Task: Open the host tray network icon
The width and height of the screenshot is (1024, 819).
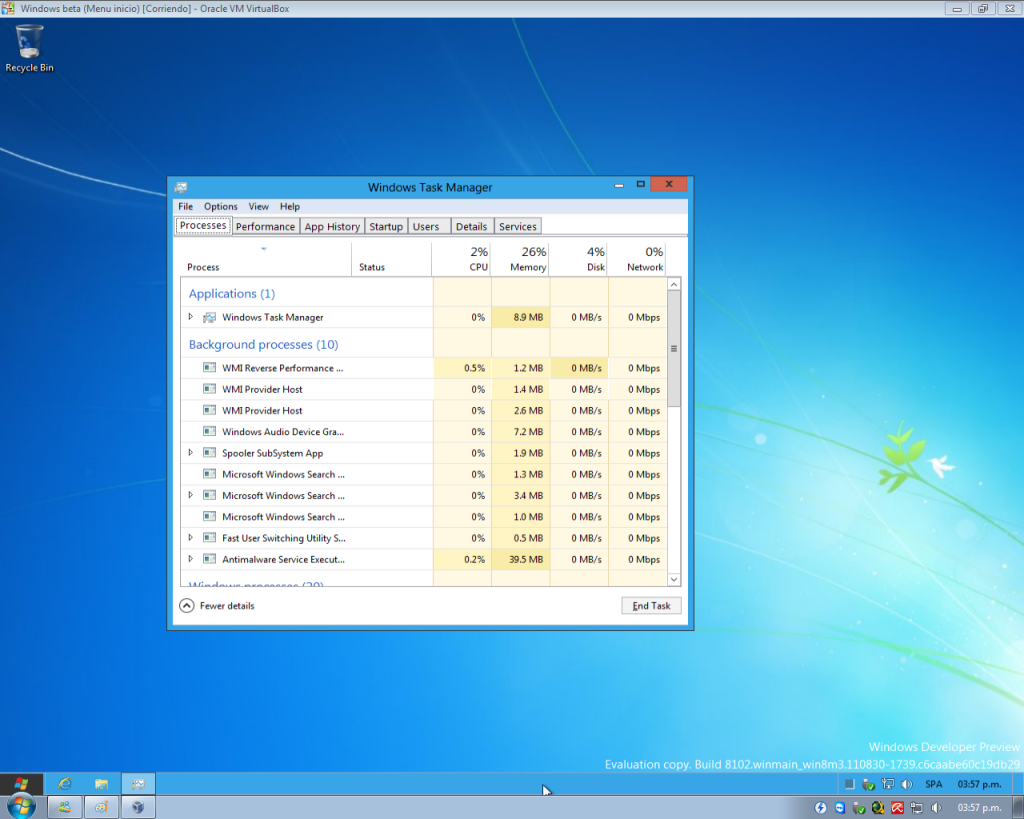Action: pos(917,808)
